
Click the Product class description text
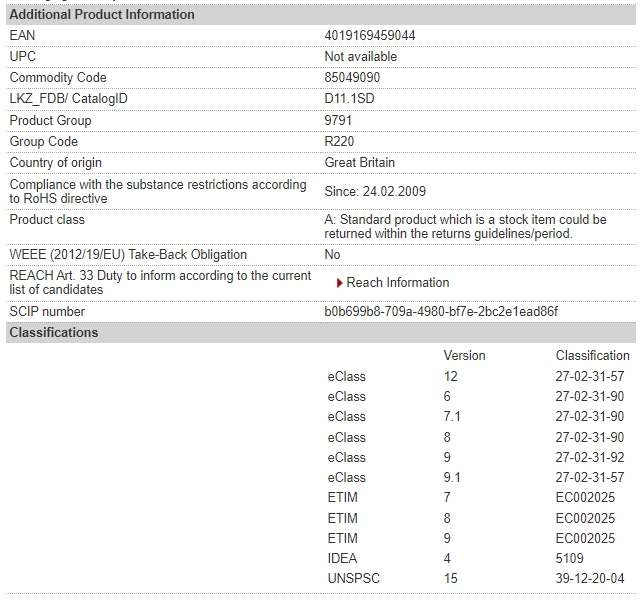tap(465, 226)
